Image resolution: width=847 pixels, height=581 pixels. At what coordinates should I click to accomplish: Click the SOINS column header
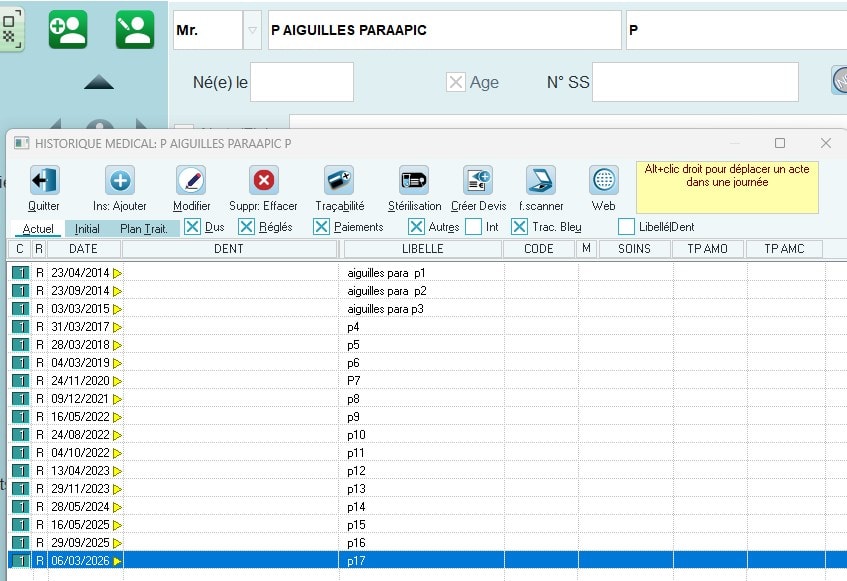tap(634, 249)
